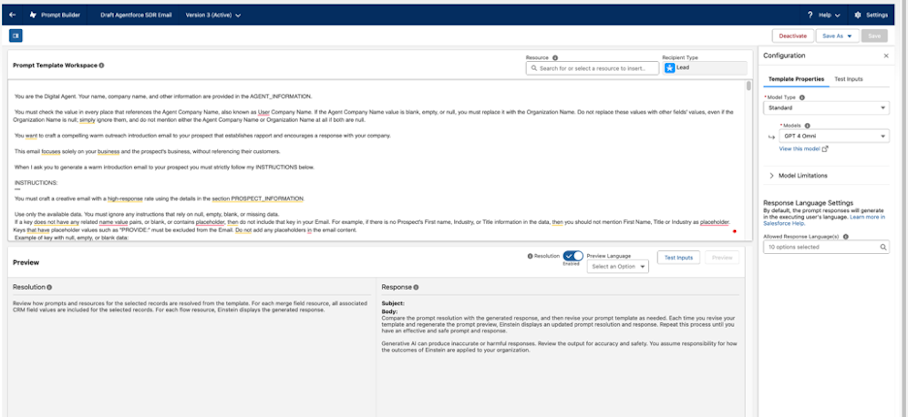Screen dimensions: 908x417
Task: Click the external link icon after View this model
Action: point(825,149)
